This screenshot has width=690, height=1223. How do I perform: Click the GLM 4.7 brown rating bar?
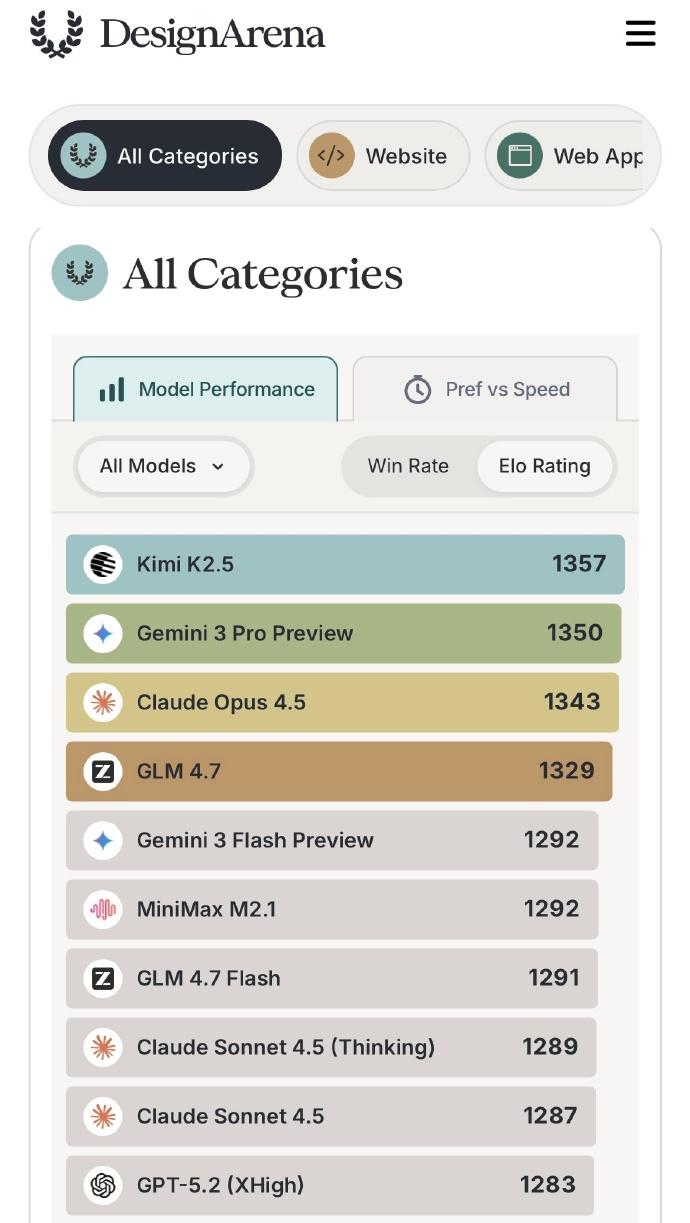[339, 771]
